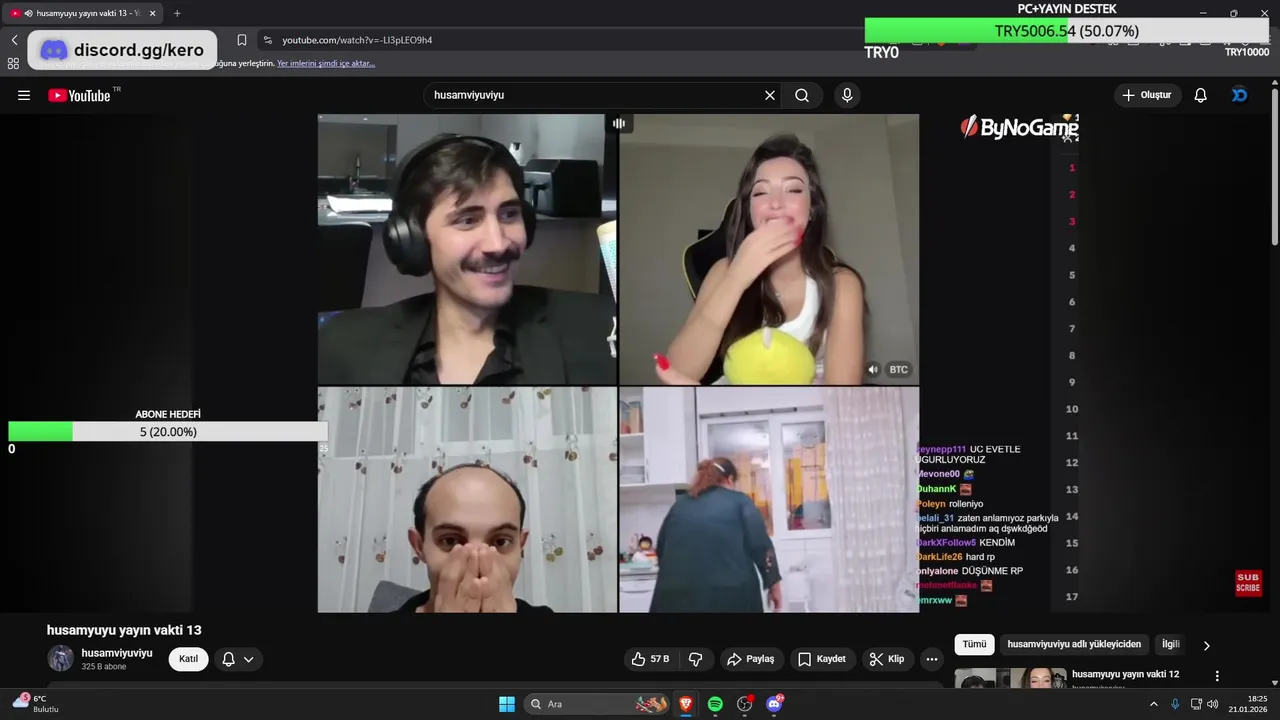Select the İlgili filter chip

tap(1170, 645)
